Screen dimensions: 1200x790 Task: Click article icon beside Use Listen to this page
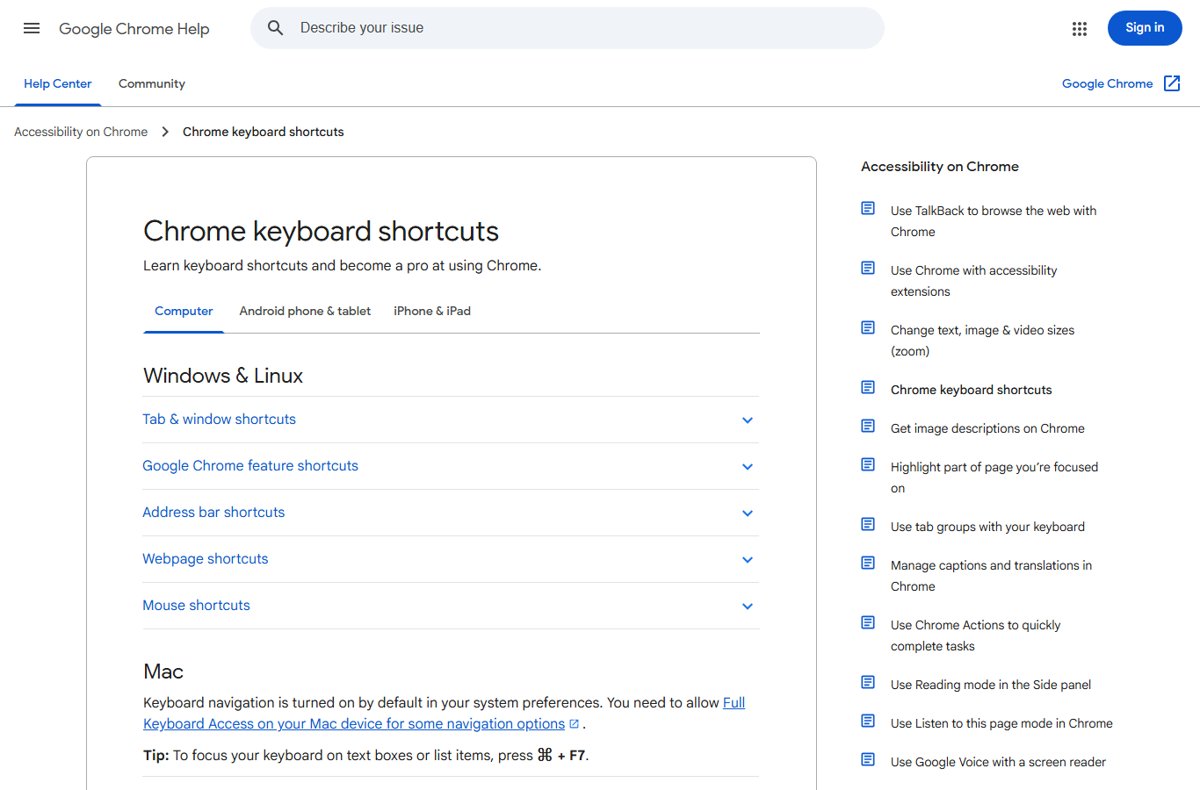tap(868, 721)
